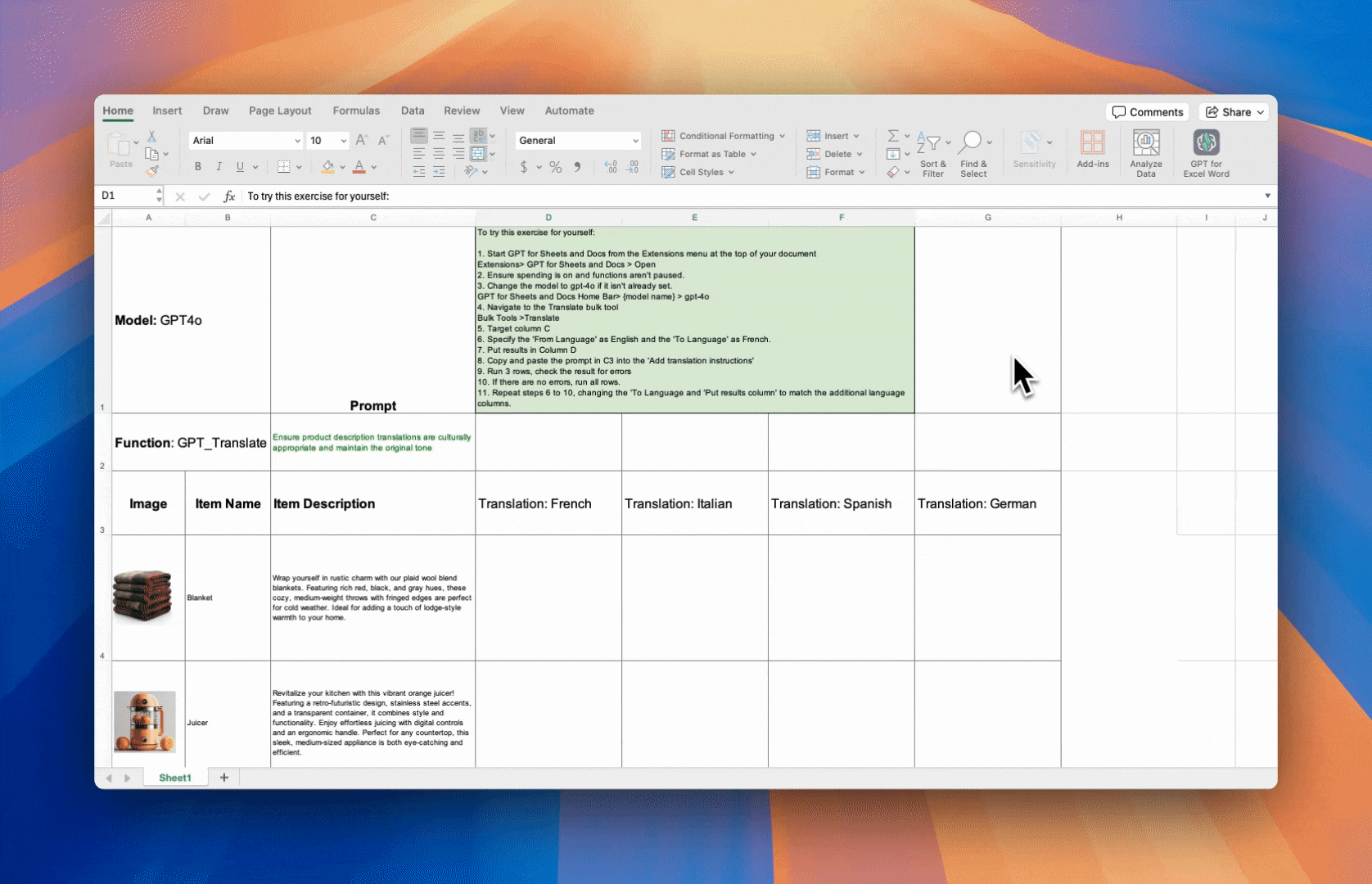This screenshot has height=884, width=1372.
Task: Apply Percent Style format
Action: 556,167
